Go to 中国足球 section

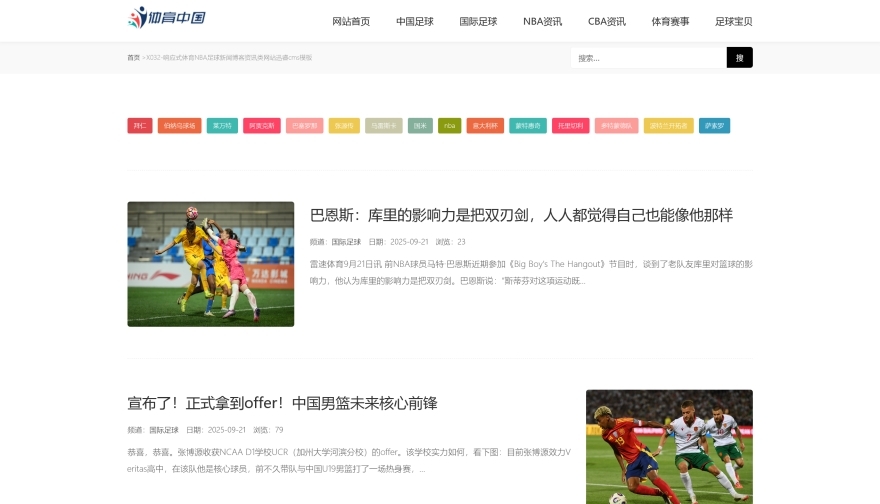[x=414, y=21]
